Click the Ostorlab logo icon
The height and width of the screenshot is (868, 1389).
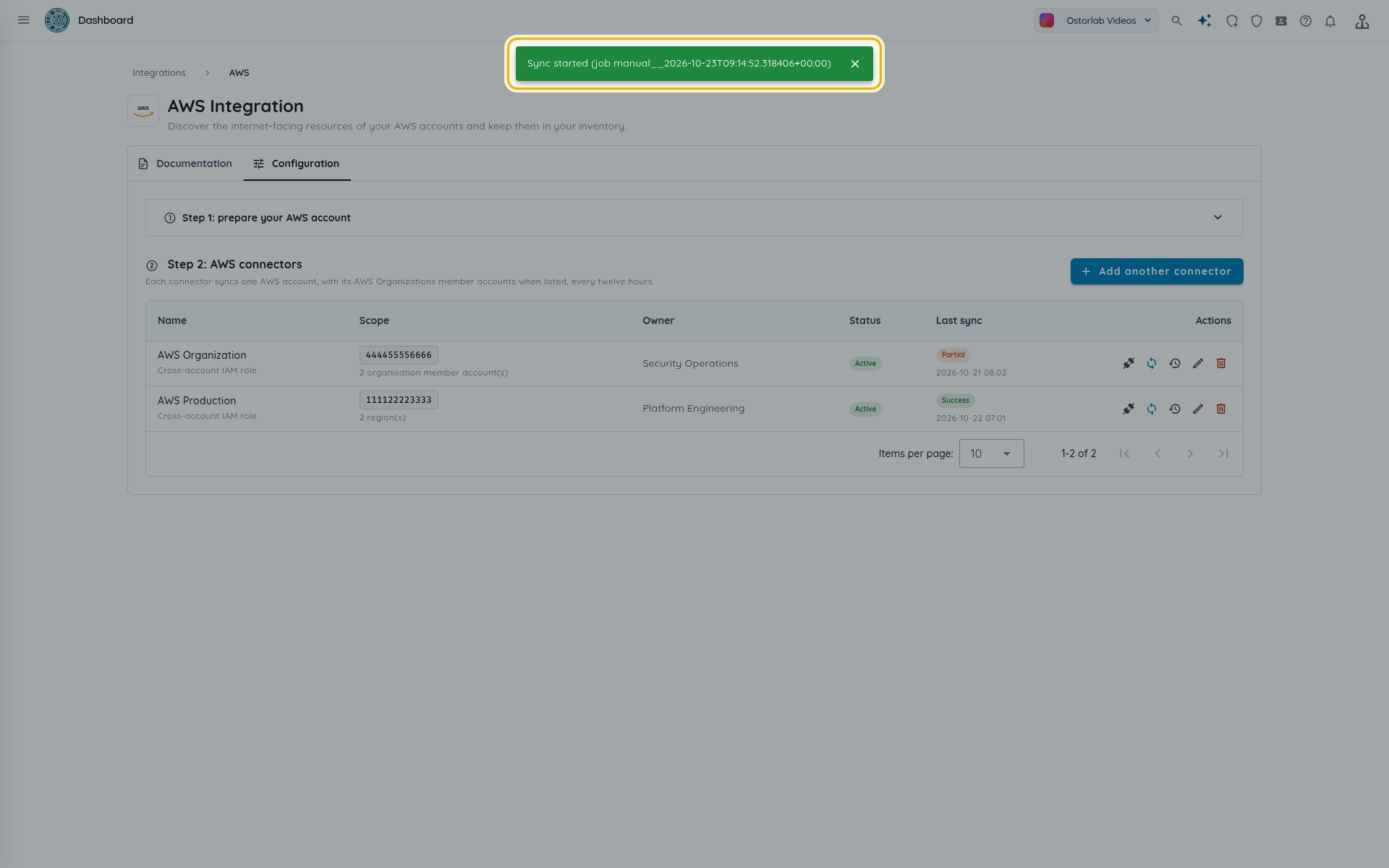coord(57,20)
